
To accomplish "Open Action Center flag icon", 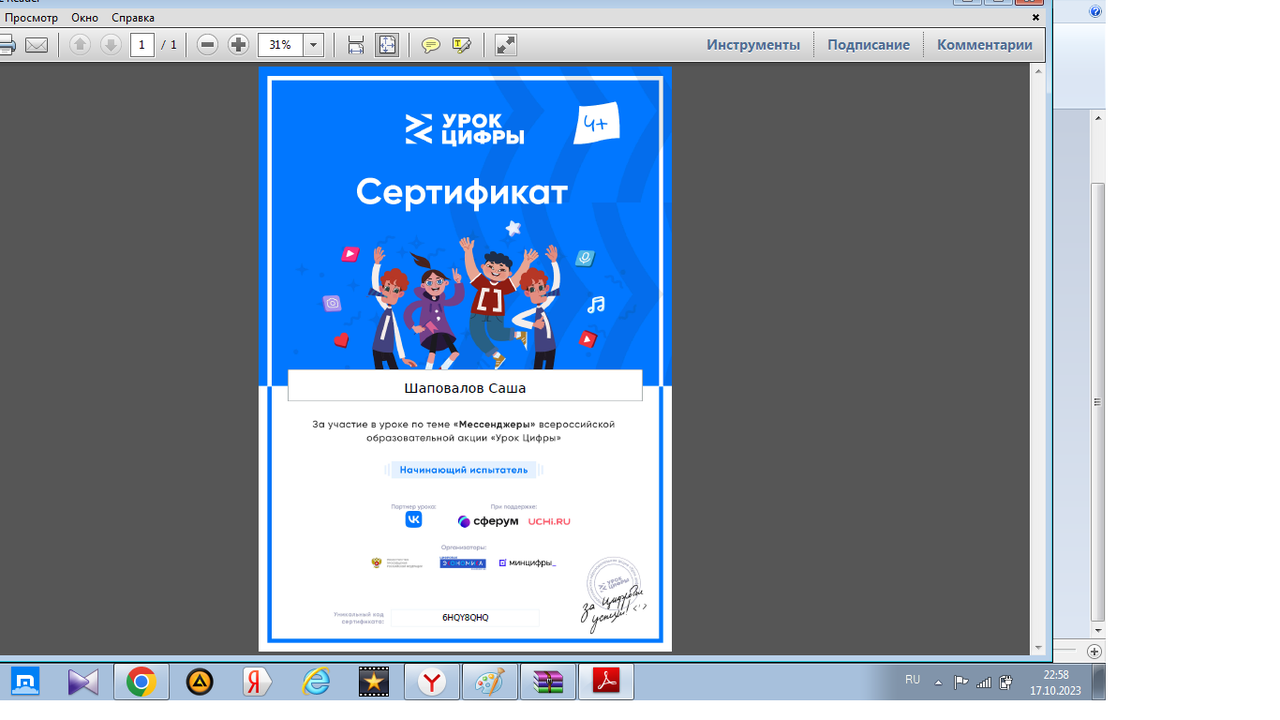I will [961, 682].
